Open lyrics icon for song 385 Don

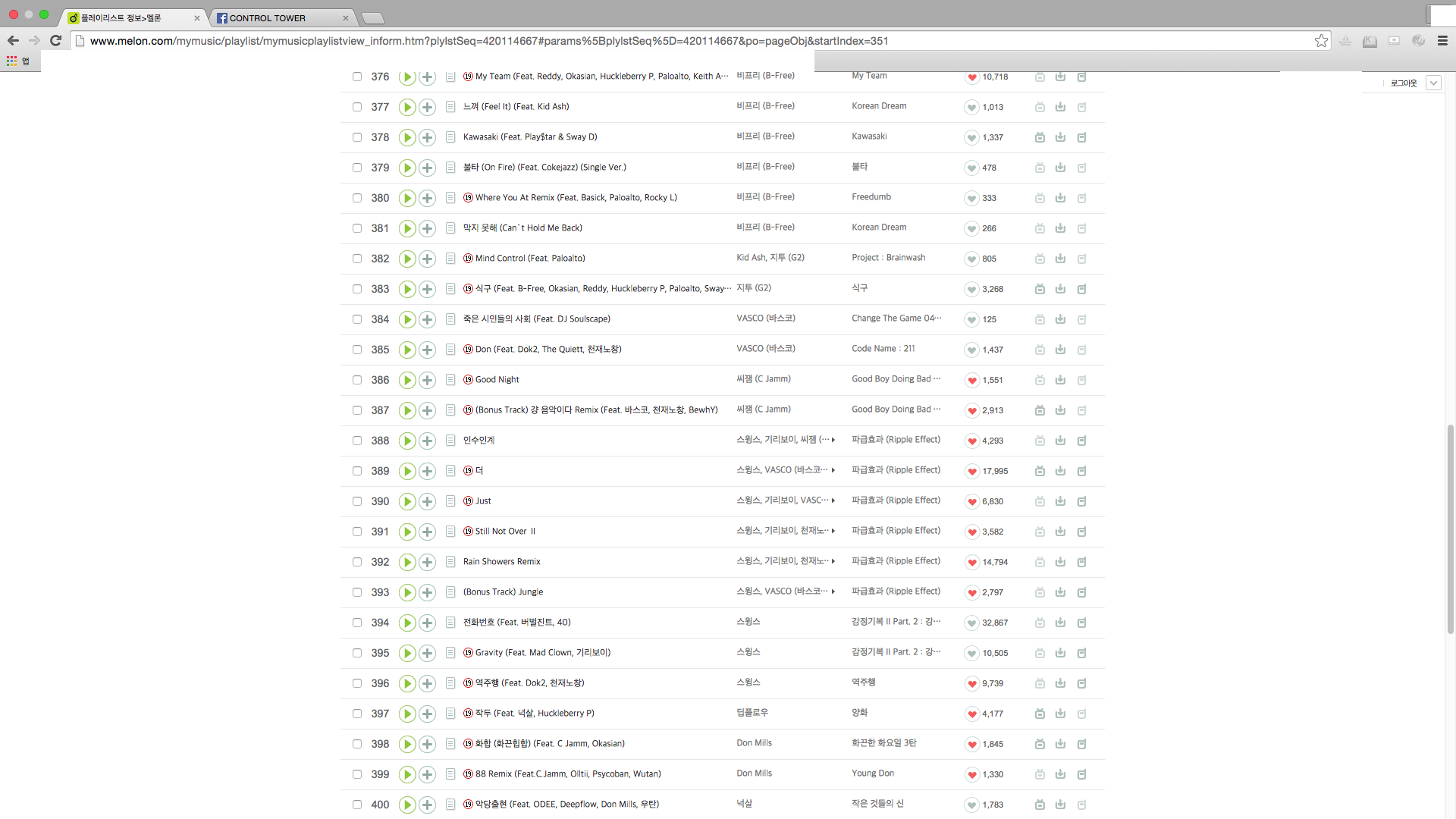tap(450, 350)
